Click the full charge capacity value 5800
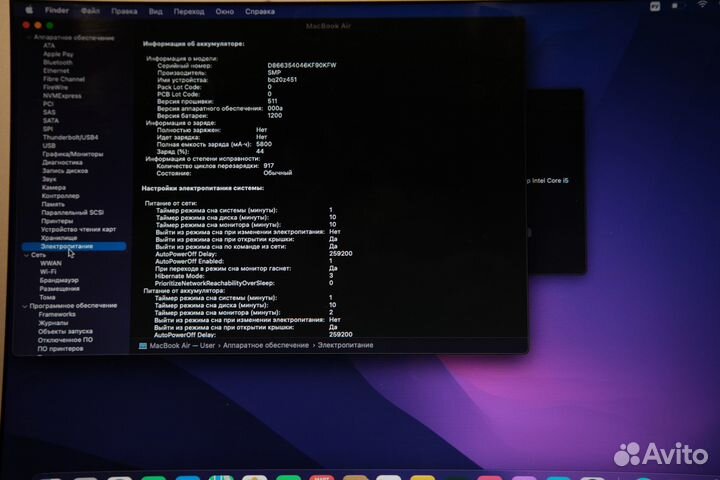Viewport: 720px width, 480px height. 264,144
